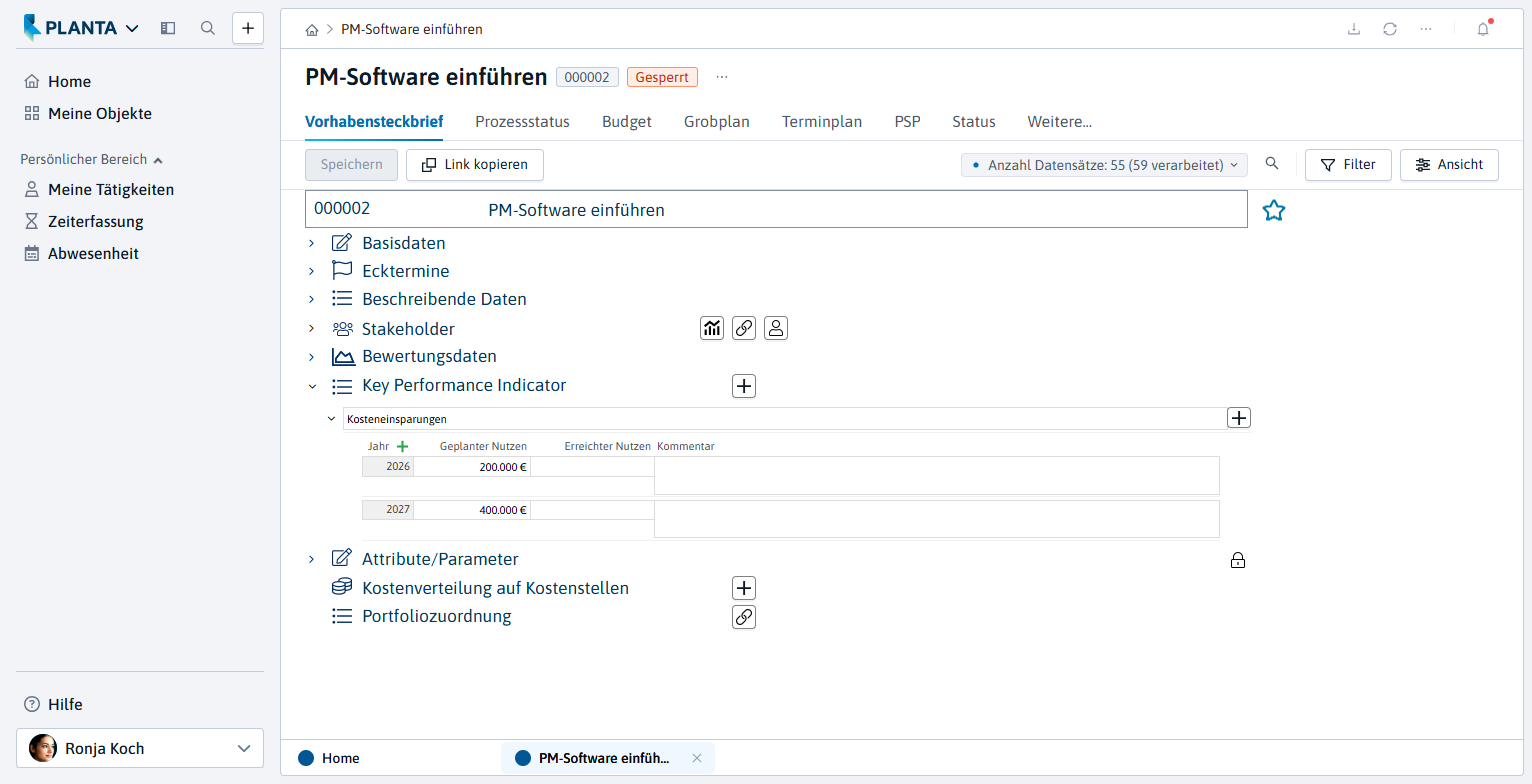Image resolution: width=1532 pixels, height=784 pixels.
Task: Toggle the sidebar panel icon
Action: (x=168, y=28)
